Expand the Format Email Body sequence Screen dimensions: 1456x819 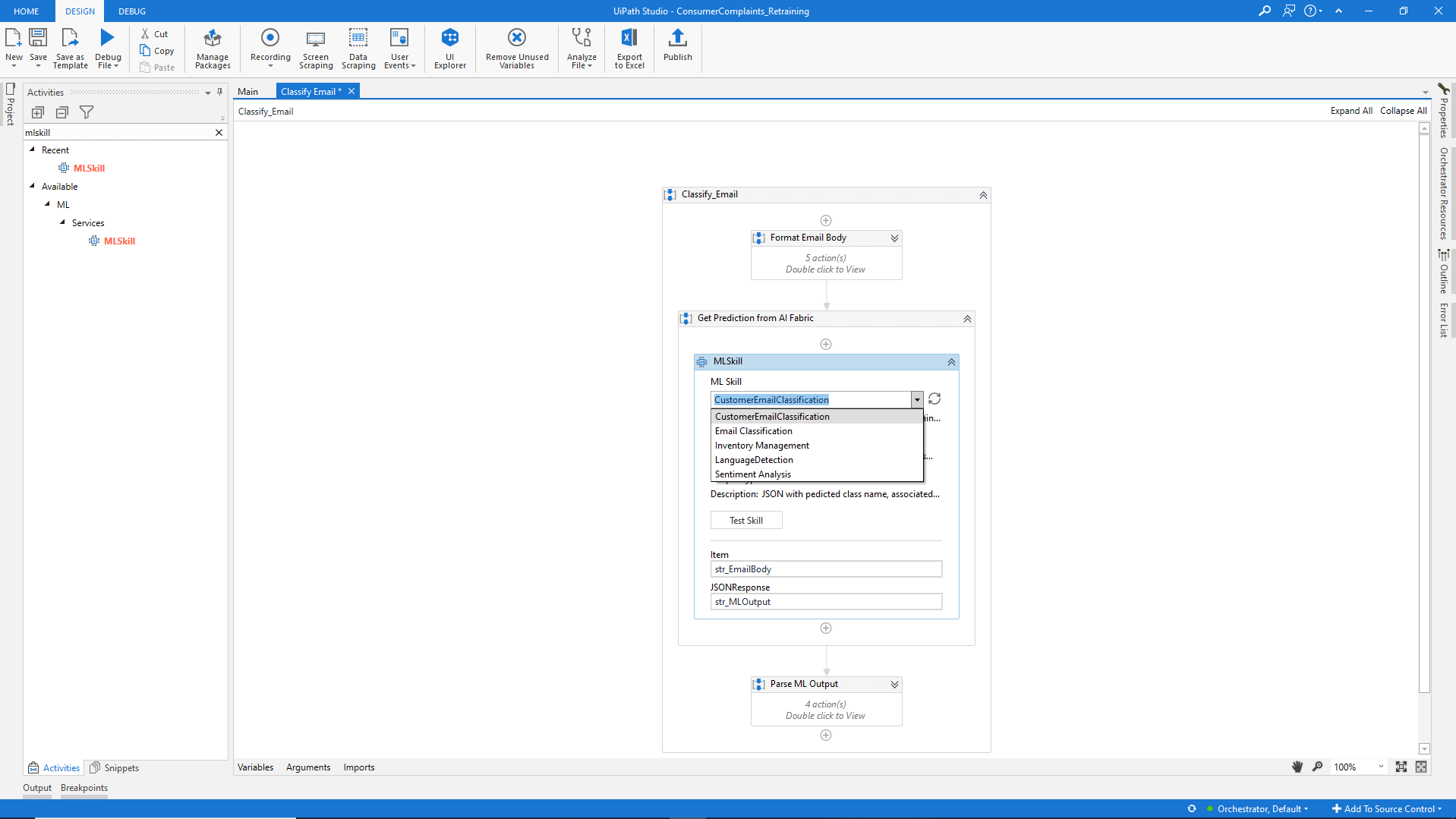tap(894, 238)
